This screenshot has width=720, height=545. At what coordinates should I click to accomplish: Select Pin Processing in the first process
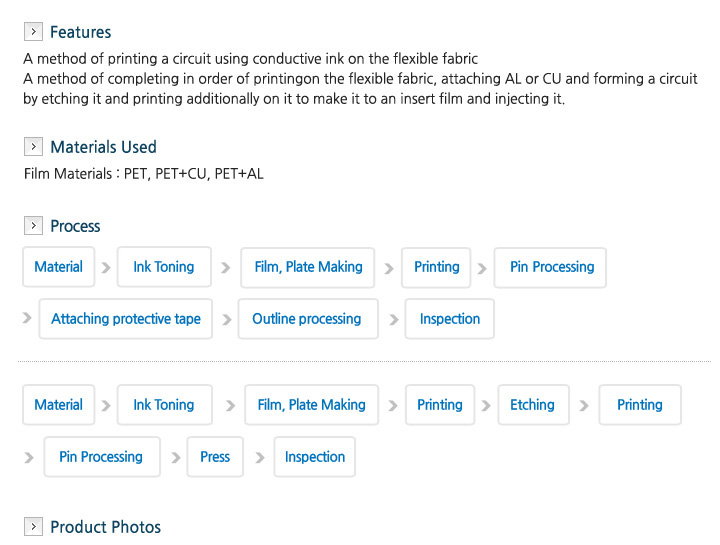(550, 268)
